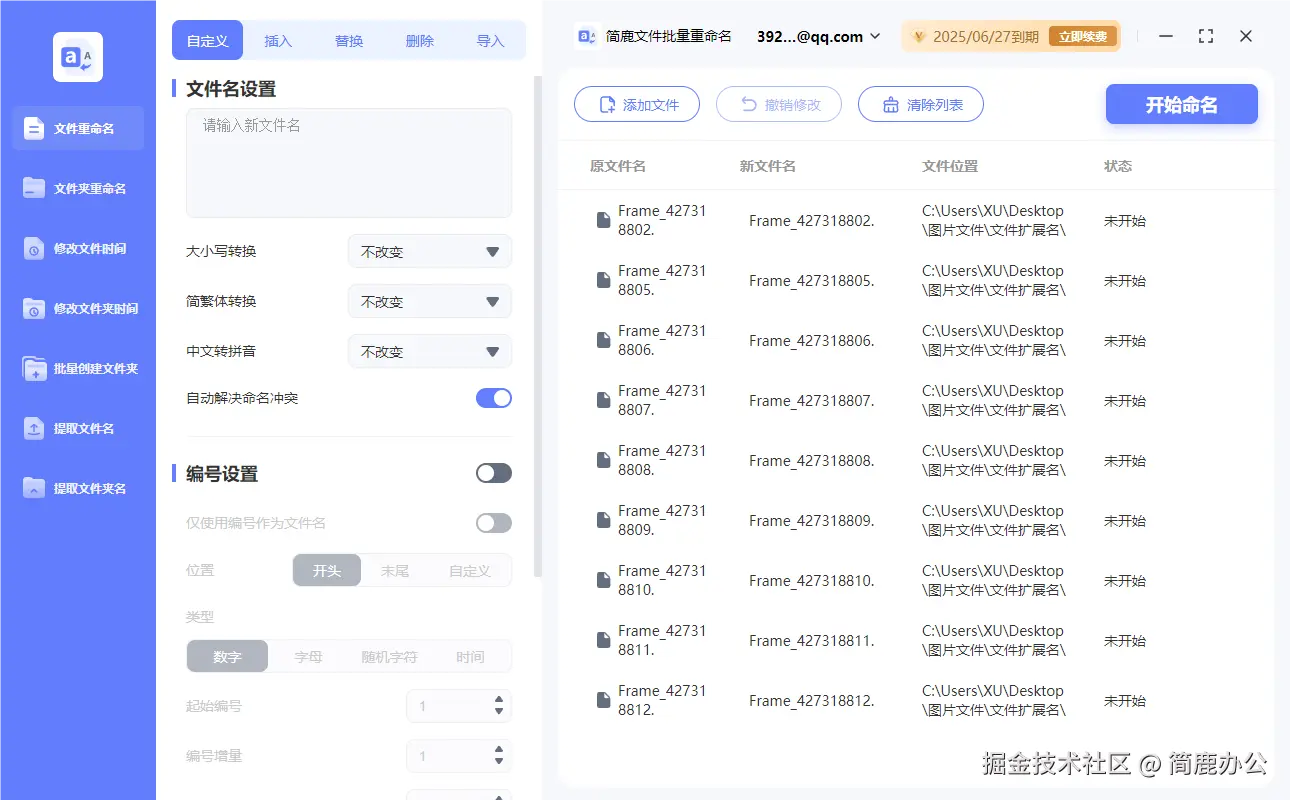Click the settings panel vertical scrollbar
This screenshot has width=1290, height=800.
click(x=538, y=325)
